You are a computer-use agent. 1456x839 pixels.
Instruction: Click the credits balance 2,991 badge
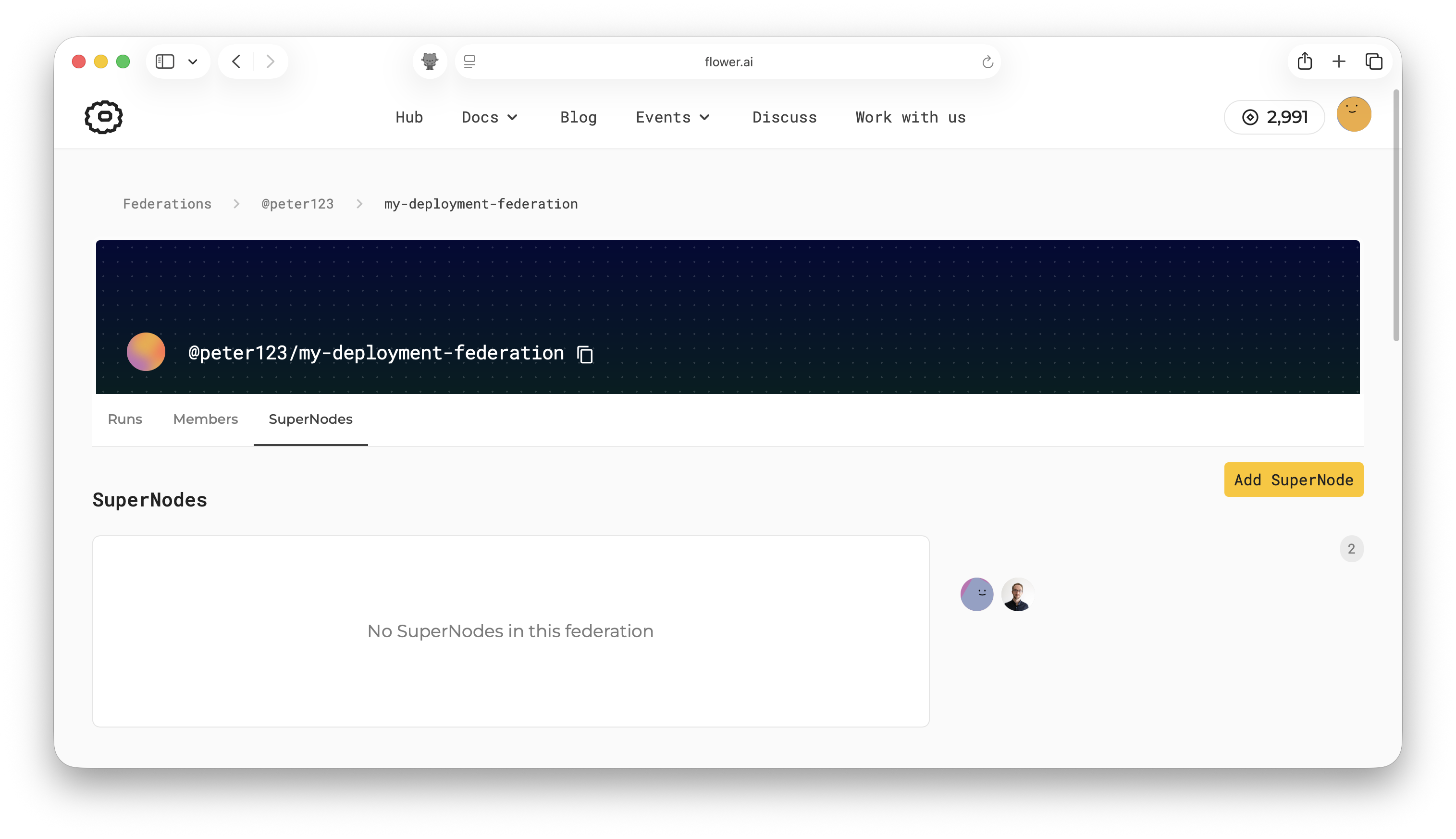tap(1274, 117)
